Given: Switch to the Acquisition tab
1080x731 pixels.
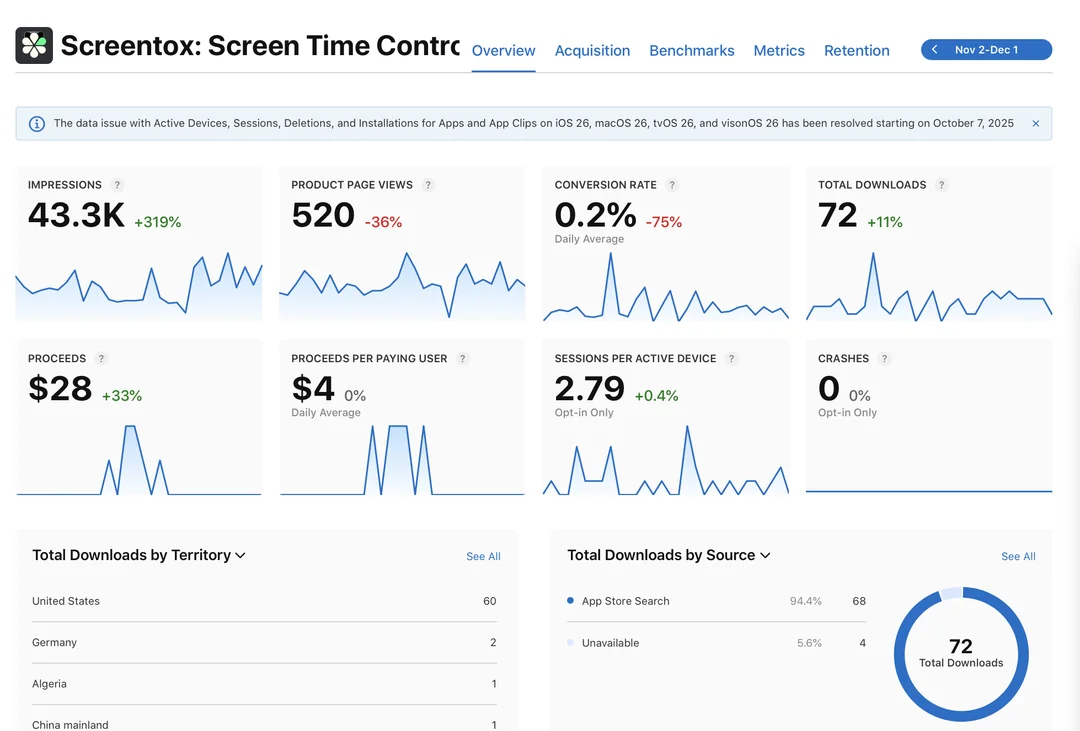Looking at the screenshot, I should (592, 51).
